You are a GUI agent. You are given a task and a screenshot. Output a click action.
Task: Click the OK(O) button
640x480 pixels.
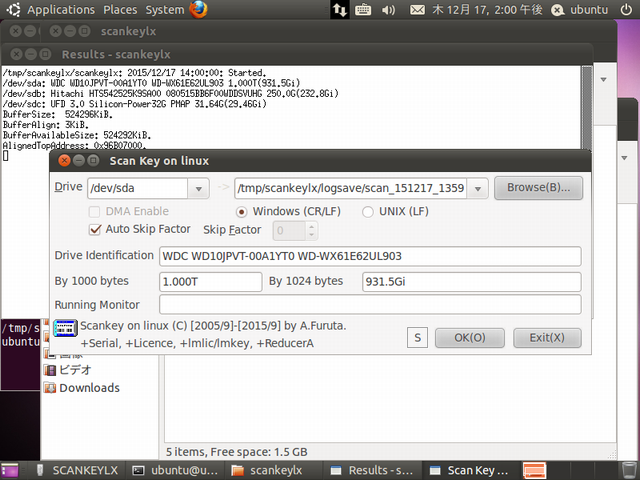[470, 338]
